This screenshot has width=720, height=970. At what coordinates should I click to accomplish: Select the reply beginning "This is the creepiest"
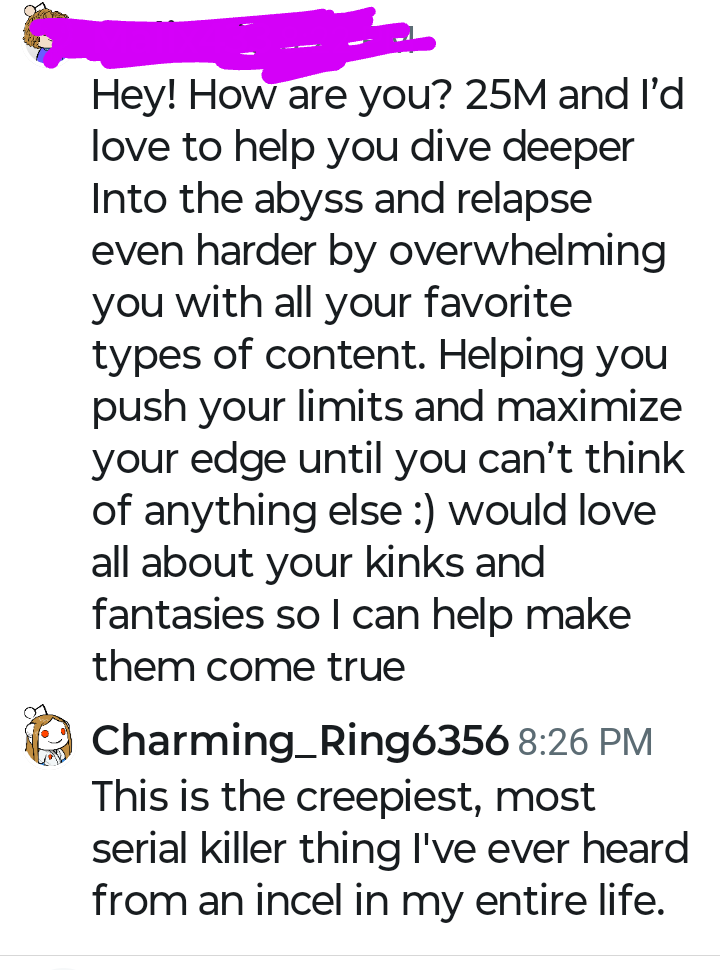coord(390,848)
